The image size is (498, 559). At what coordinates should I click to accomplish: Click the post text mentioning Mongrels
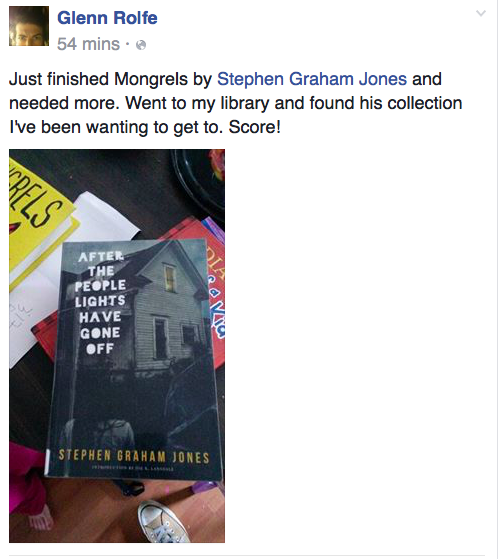click(236, 103)
